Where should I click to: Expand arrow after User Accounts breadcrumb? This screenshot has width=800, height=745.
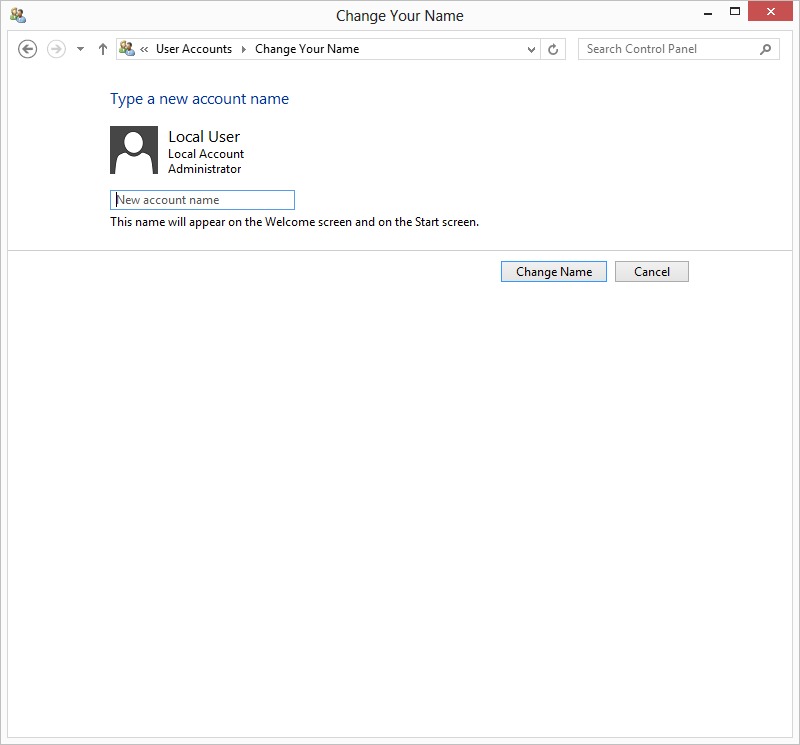pos(243,49)
